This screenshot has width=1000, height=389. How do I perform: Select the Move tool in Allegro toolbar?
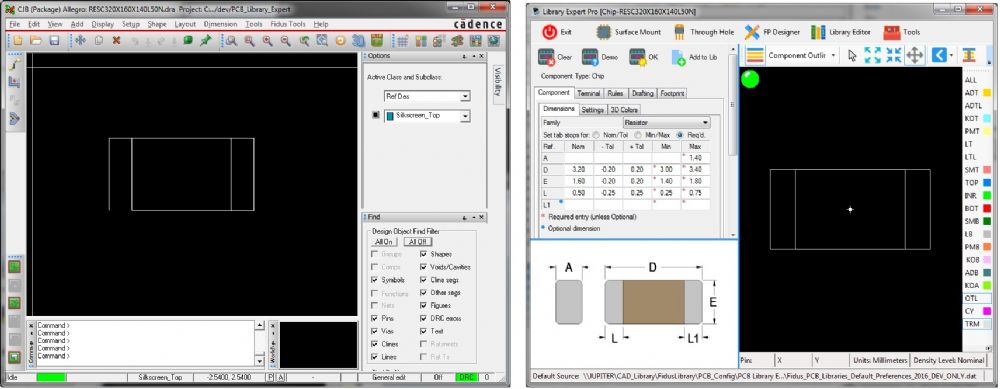pos(80,40)
